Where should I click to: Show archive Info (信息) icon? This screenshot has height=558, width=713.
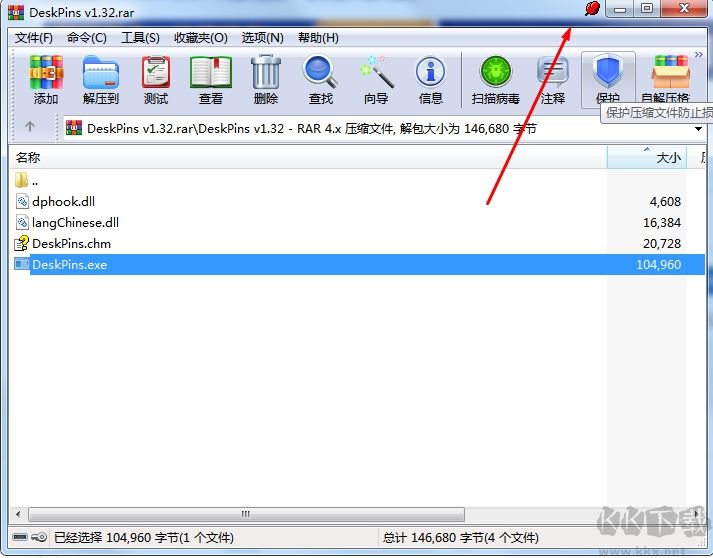(x=431, y=80)
